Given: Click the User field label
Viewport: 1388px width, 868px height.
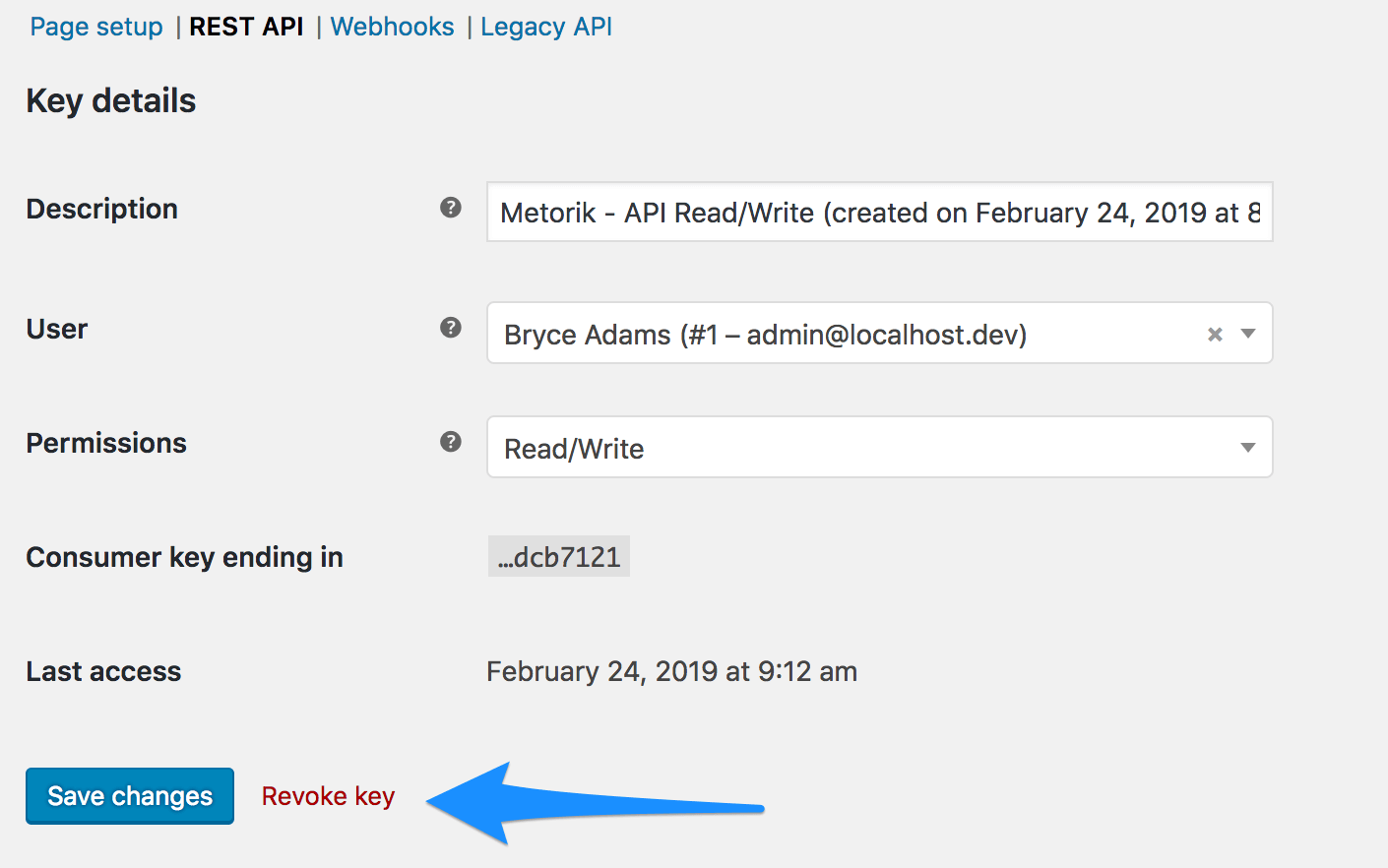Looking at the screenshot, I should pos(57,329).
